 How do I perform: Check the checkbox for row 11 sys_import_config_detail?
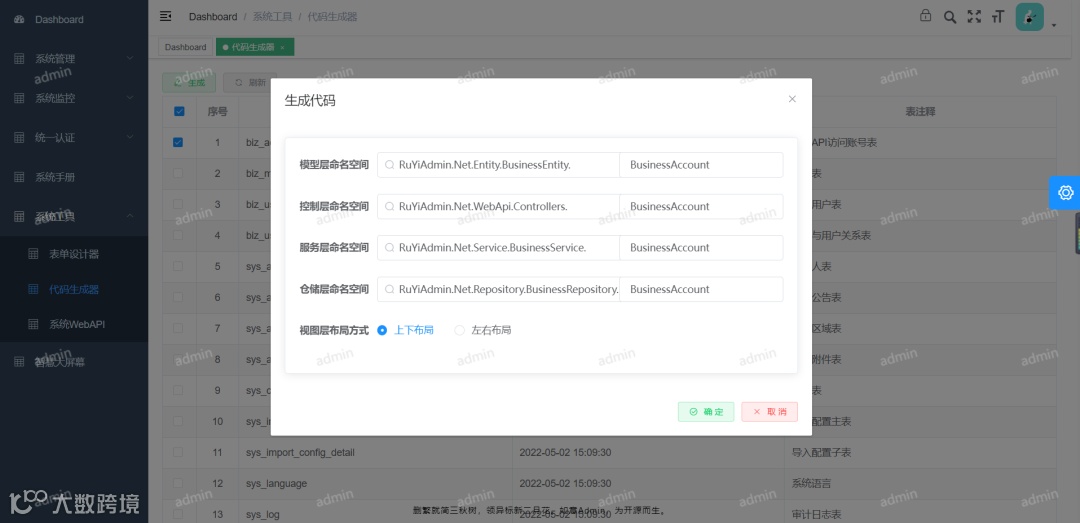178,452
